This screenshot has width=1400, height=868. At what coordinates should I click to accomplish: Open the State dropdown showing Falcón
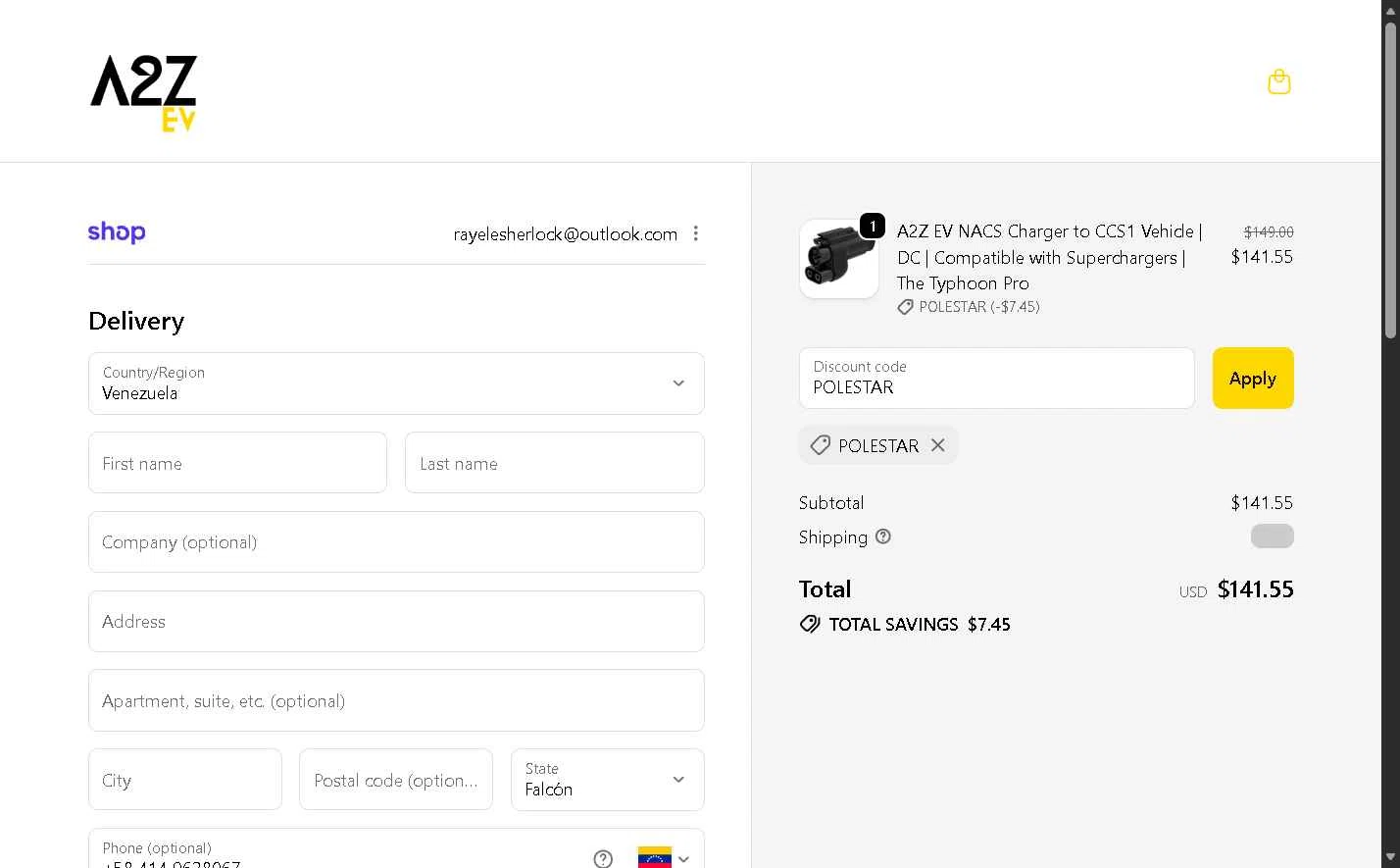pos(608,780)
